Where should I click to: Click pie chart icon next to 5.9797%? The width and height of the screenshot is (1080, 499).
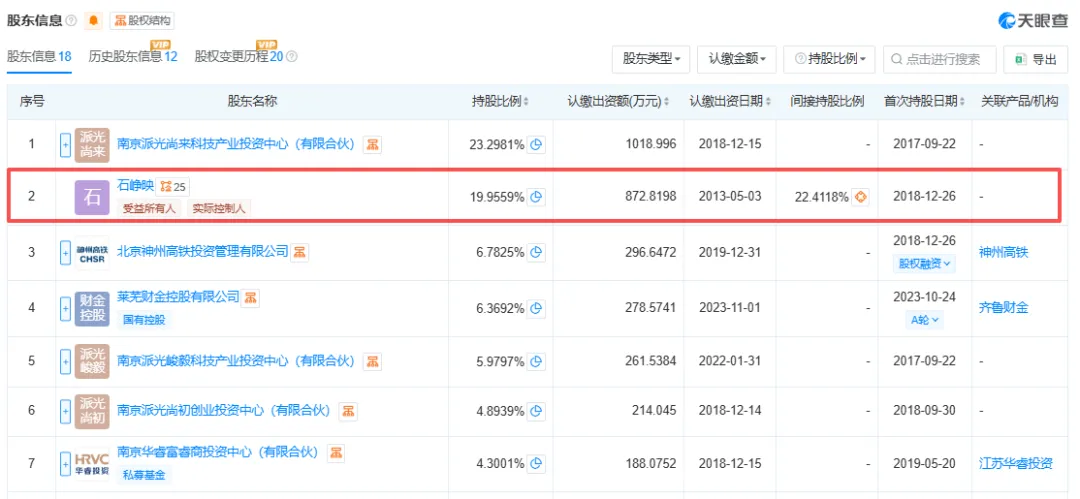tap(537, 361)
